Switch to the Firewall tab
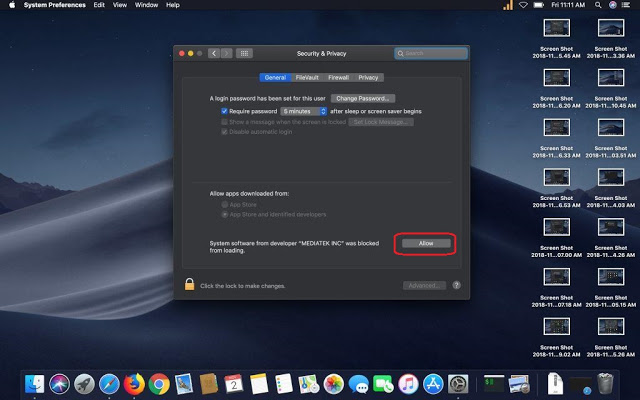This screenshot has width=640, height=400. click(x=339, y=77)
